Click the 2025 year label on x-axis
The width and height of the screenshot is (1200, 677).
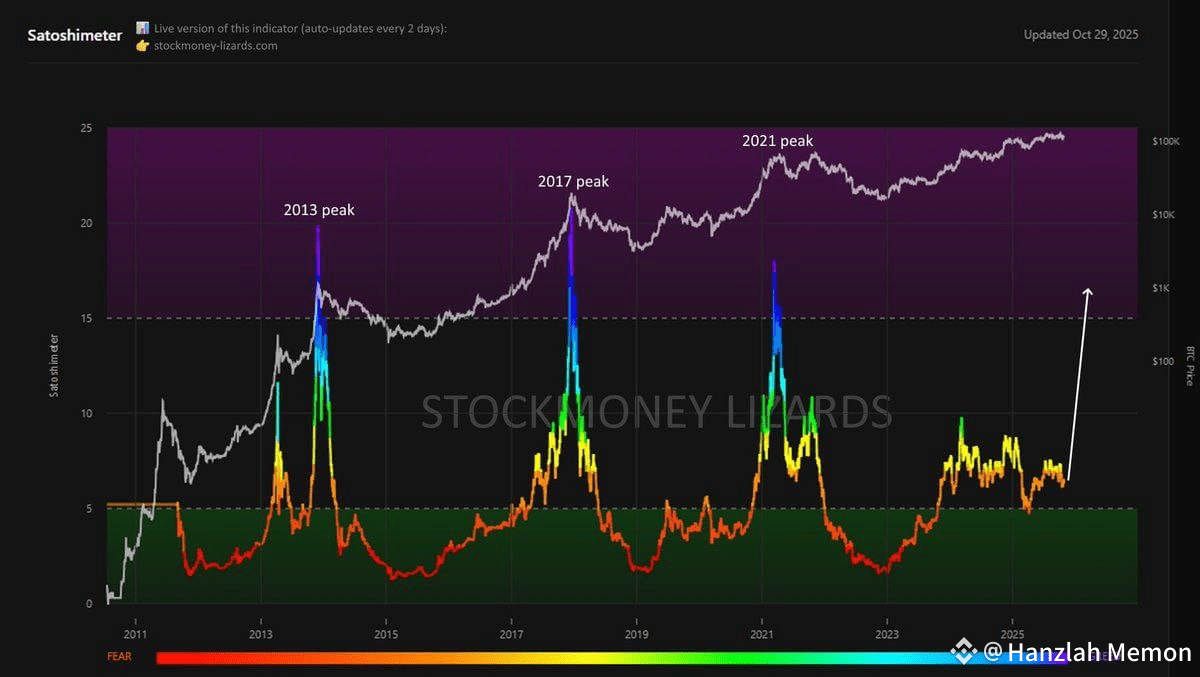coord(1012,634)
